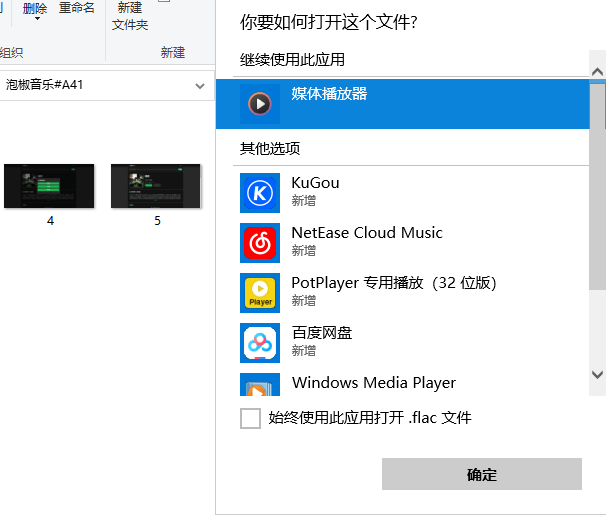Enable 始终使用此应用打开 .flac 文件 checkbox
The image size is (606, 515).
pos(250,418)
